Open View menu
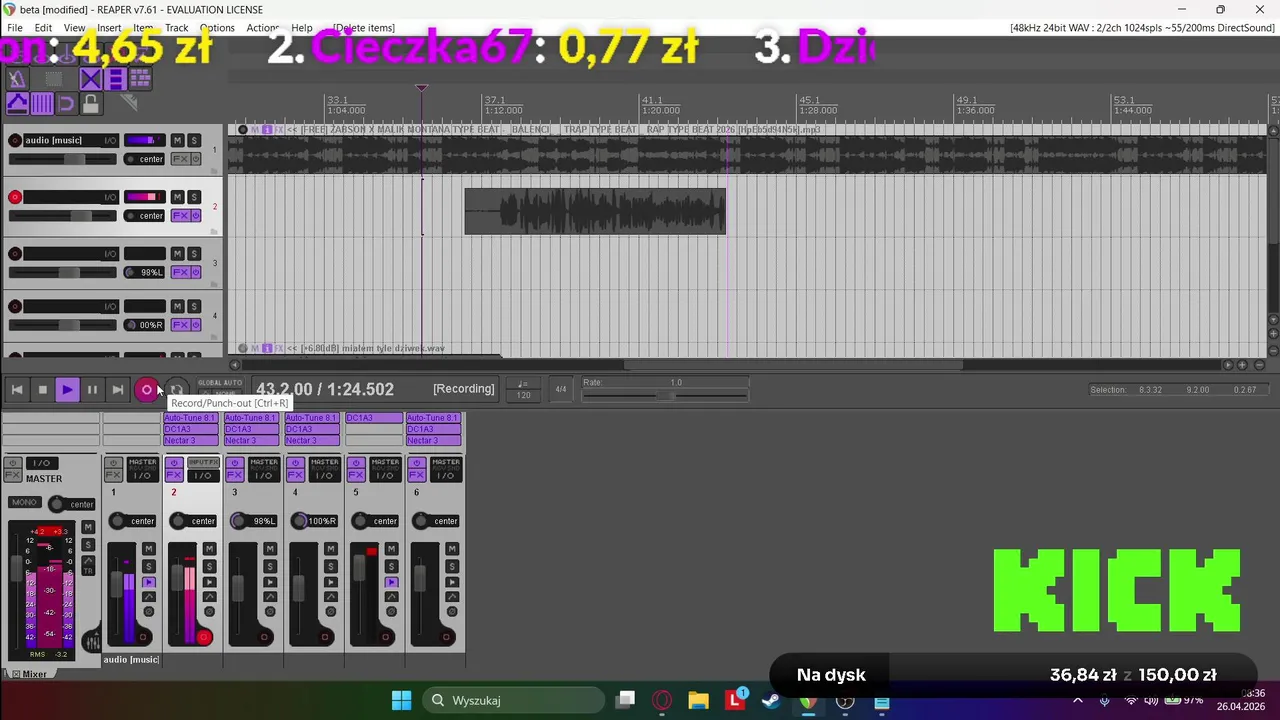 (74, 28)
